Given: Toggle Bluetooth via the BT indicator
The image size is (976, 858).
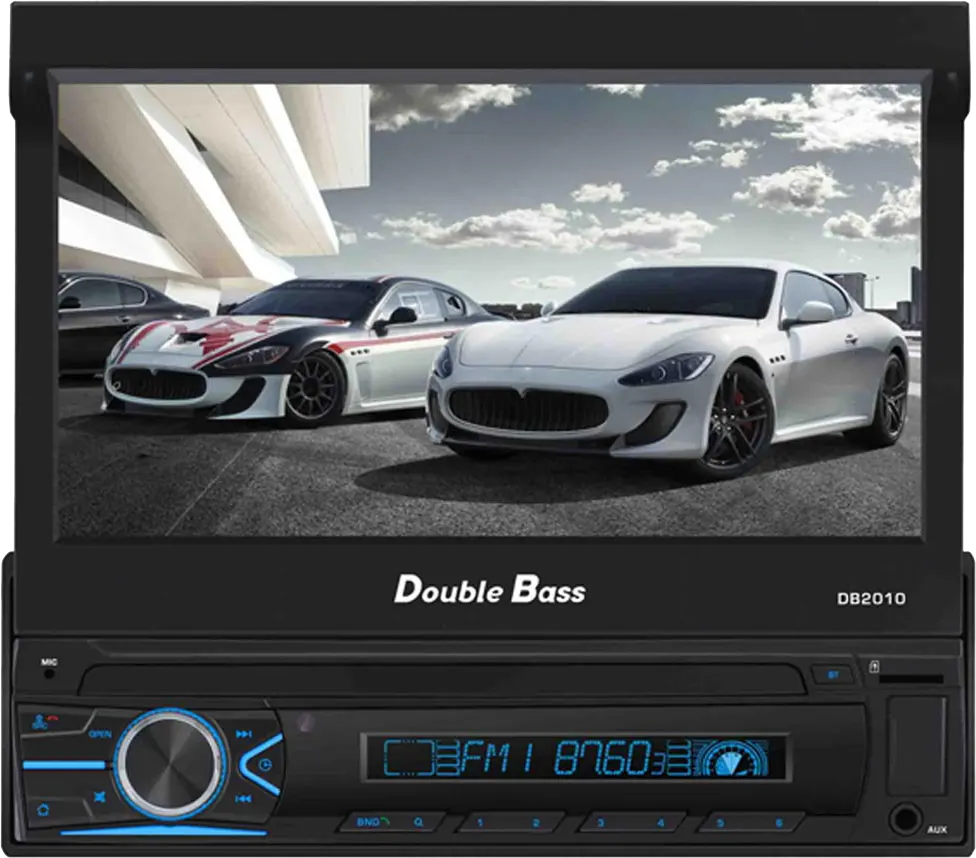Looking at the screenshot, I should 833,674.
